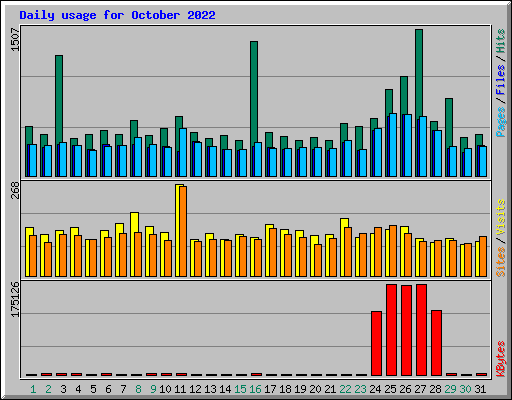The width and height of the screenshot is (512, 400).
Task: Click the red KBytes bar for day 26
Action: tap(406, 330)
